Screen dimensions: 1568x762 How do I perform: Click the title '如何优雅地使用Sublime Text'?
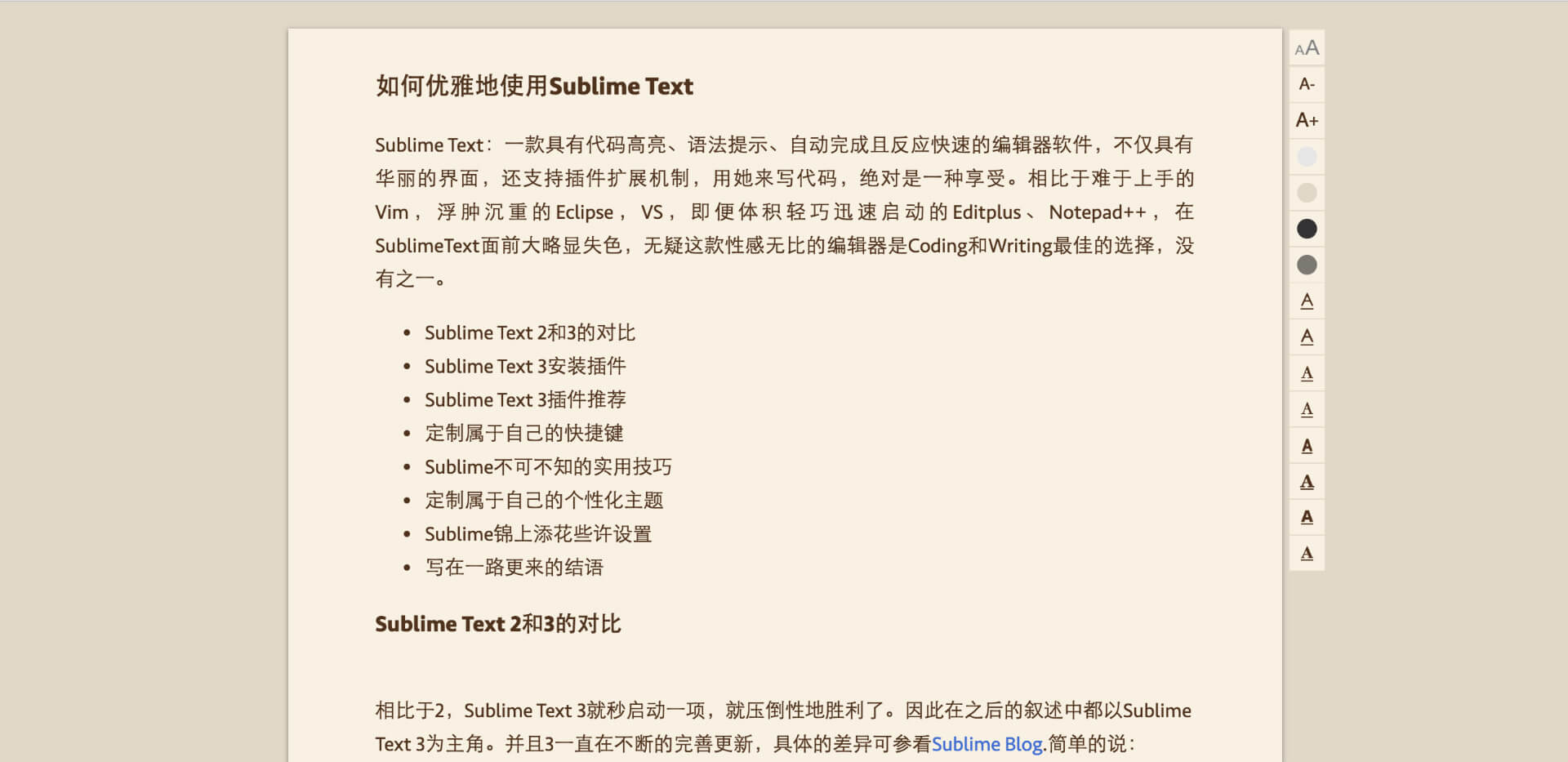point(534,86)
